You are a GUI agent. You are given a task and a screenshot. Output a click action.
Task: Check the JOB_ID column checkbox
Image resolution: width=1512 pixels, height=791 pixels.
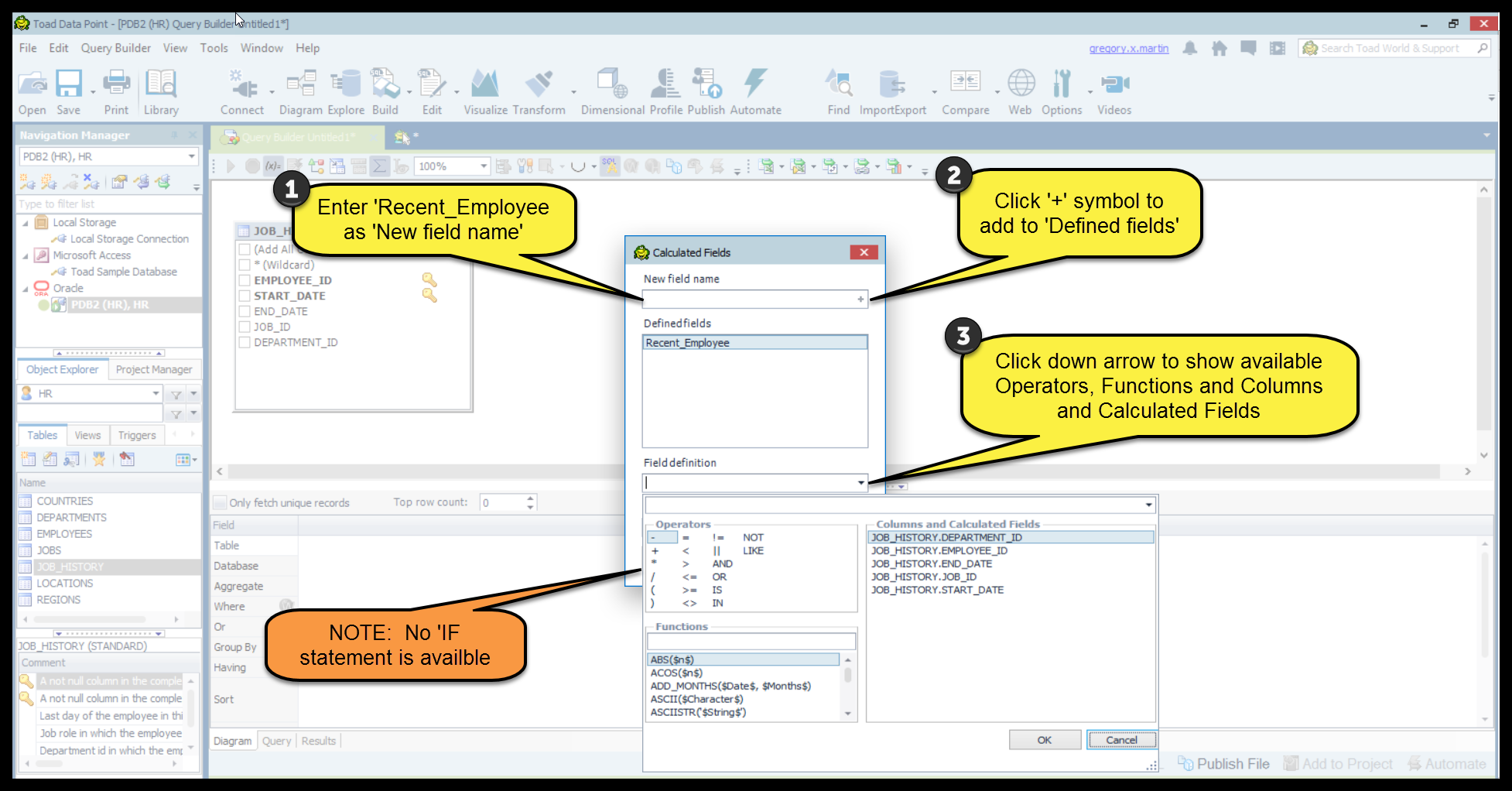click(245, 327)
